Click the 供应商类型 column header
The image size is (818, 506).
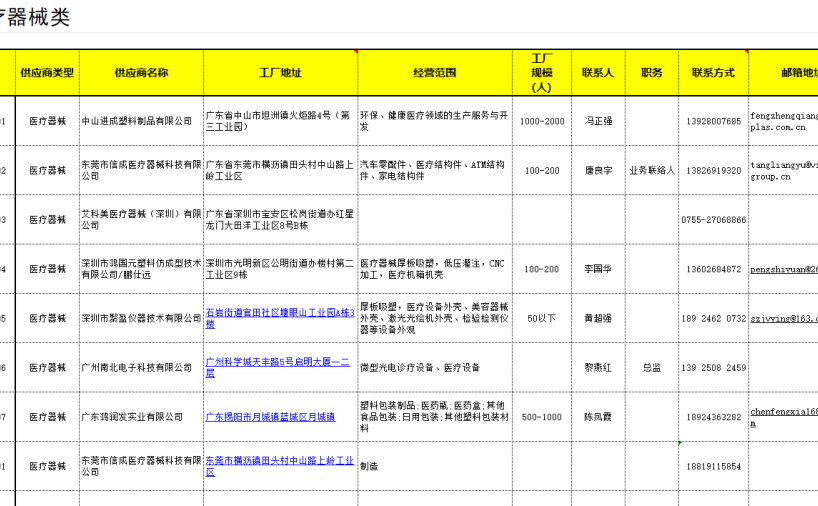[47, 73]
